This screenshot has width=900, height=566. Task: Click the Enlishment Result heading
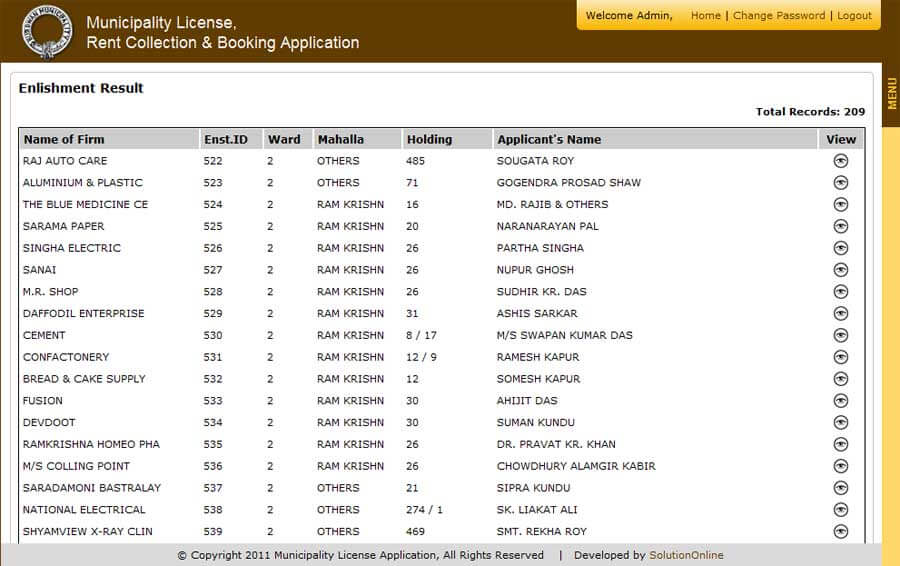(x=81, y=88)
